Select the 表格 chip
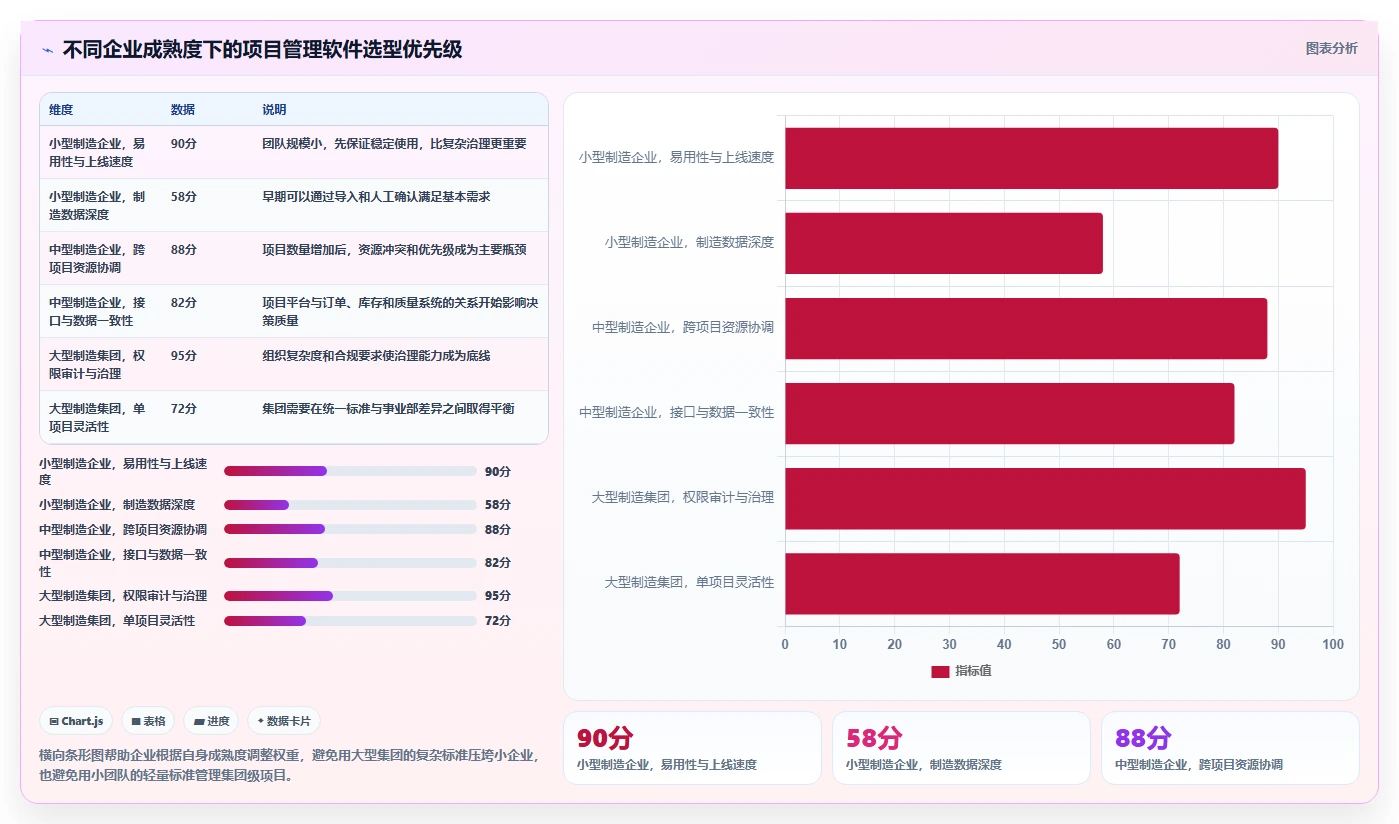Viewport: 1399px width, 824px height. [x=148, y=721]
